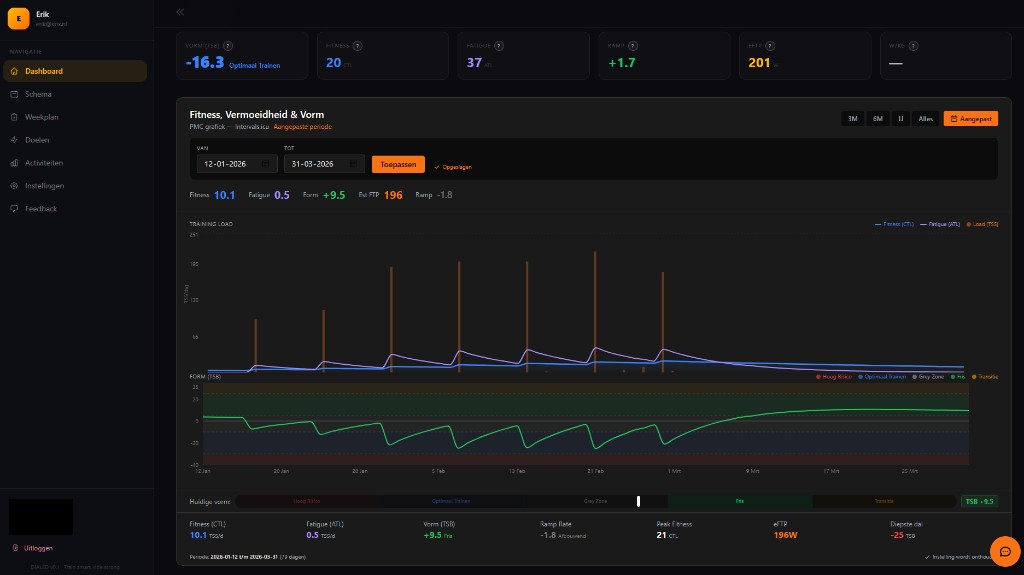Select the Aangepast custom period option
1024x575 pixels.
coord(971,118)
